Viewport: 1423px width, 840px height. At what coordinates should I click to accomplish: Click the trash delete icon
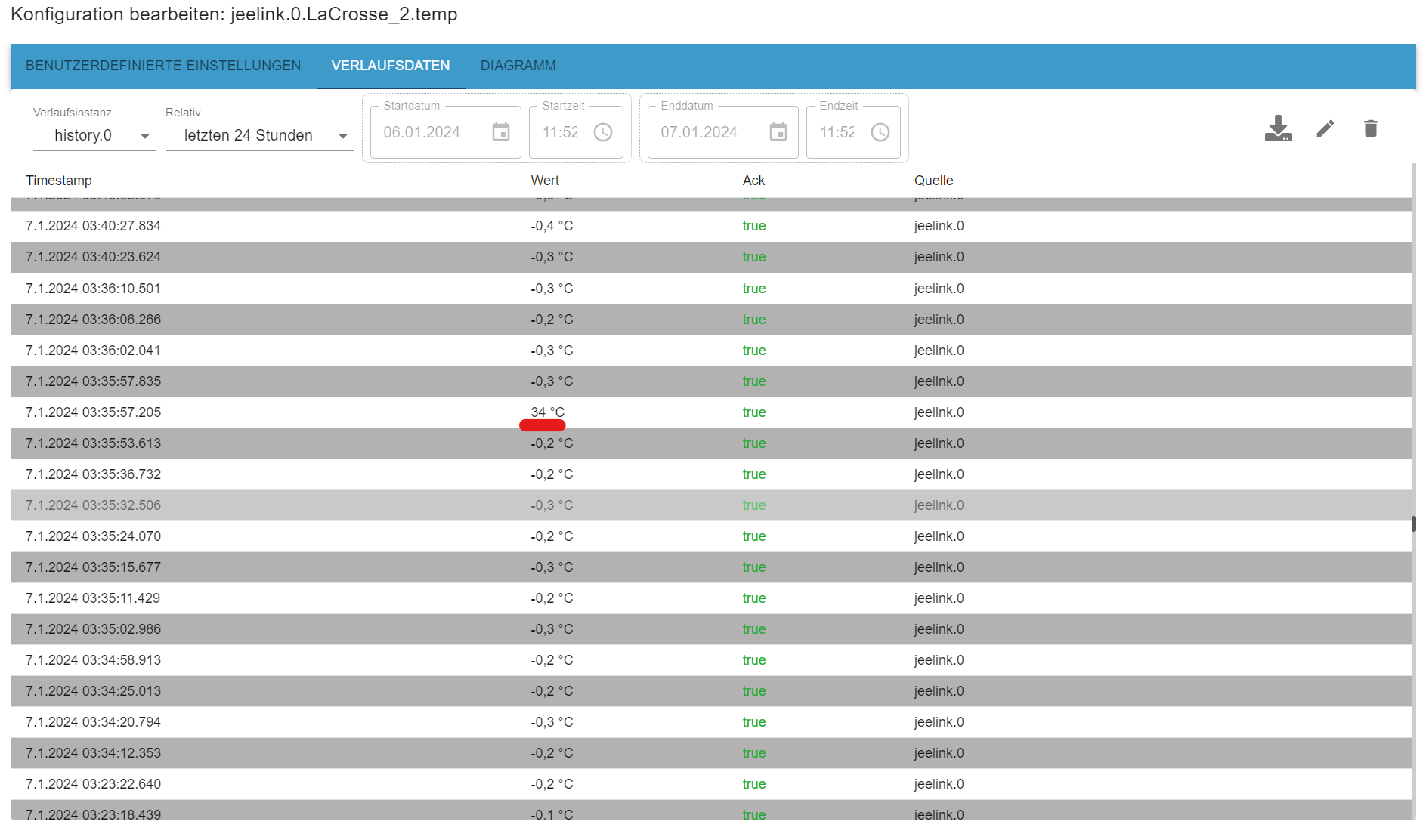click(1371, 128)
